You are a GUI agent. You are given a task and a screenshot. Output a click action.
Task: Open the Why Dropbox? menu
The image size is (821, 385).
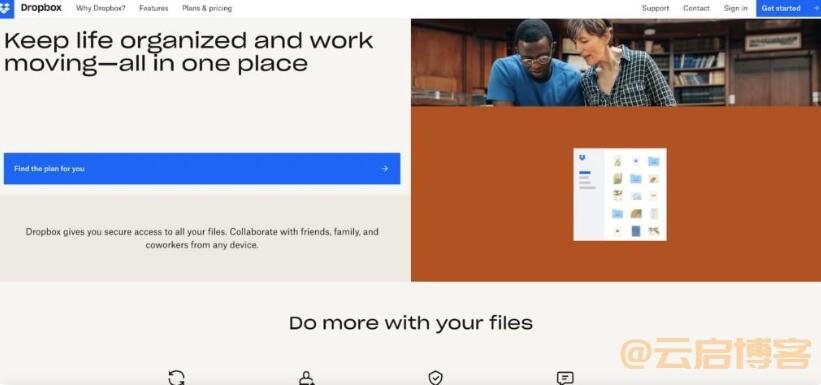[x=101, y=8]
